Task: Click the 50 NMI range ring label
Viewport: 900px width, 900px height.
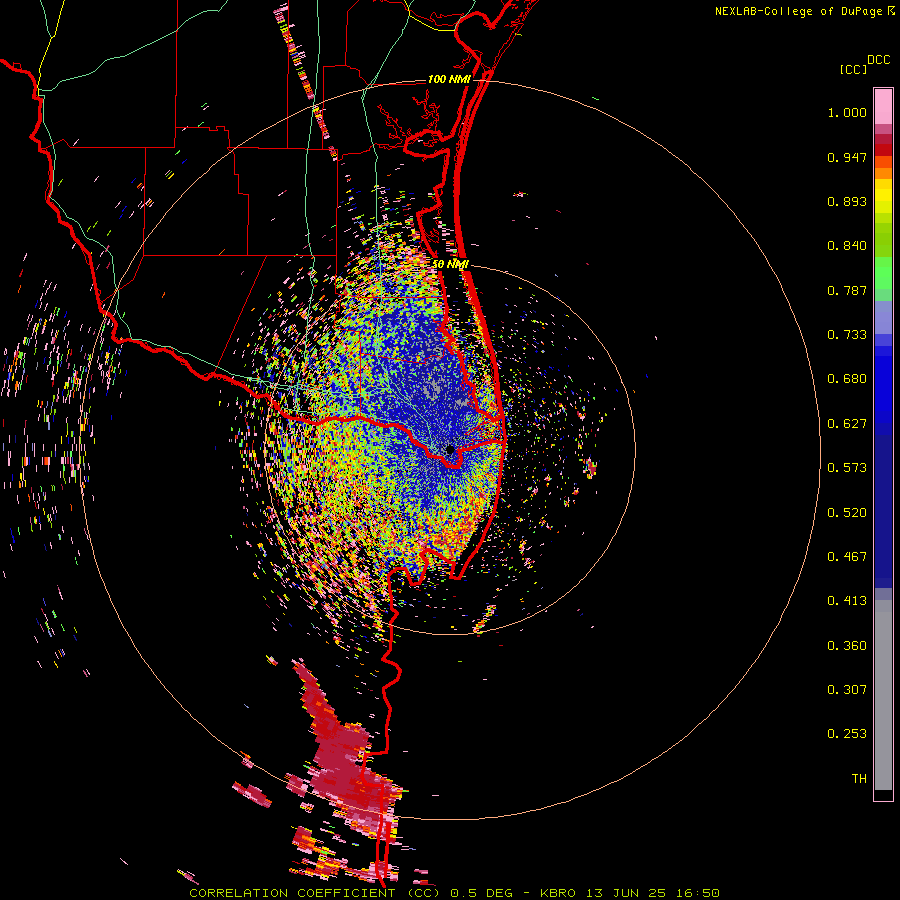Action: (x=450, y=264)
